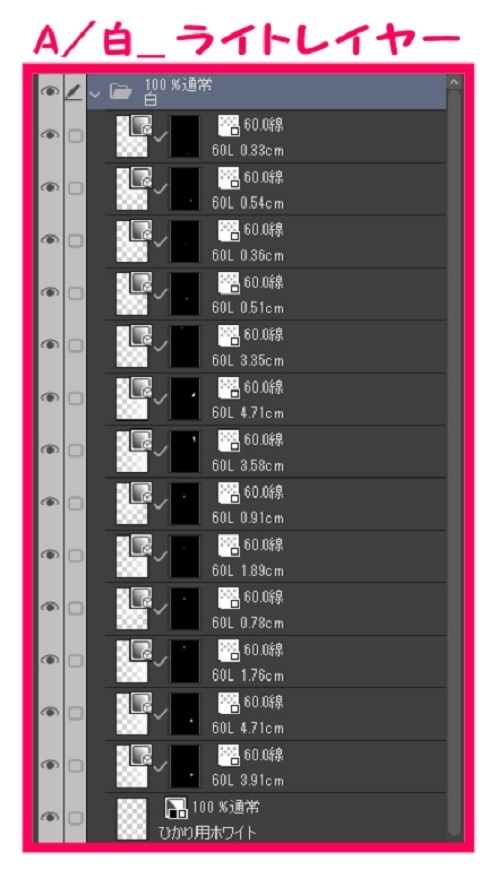Tick the lock checkbox for 60L 3.35cm layer
This screenshot has width=500, height=878.
coord(75,346)
